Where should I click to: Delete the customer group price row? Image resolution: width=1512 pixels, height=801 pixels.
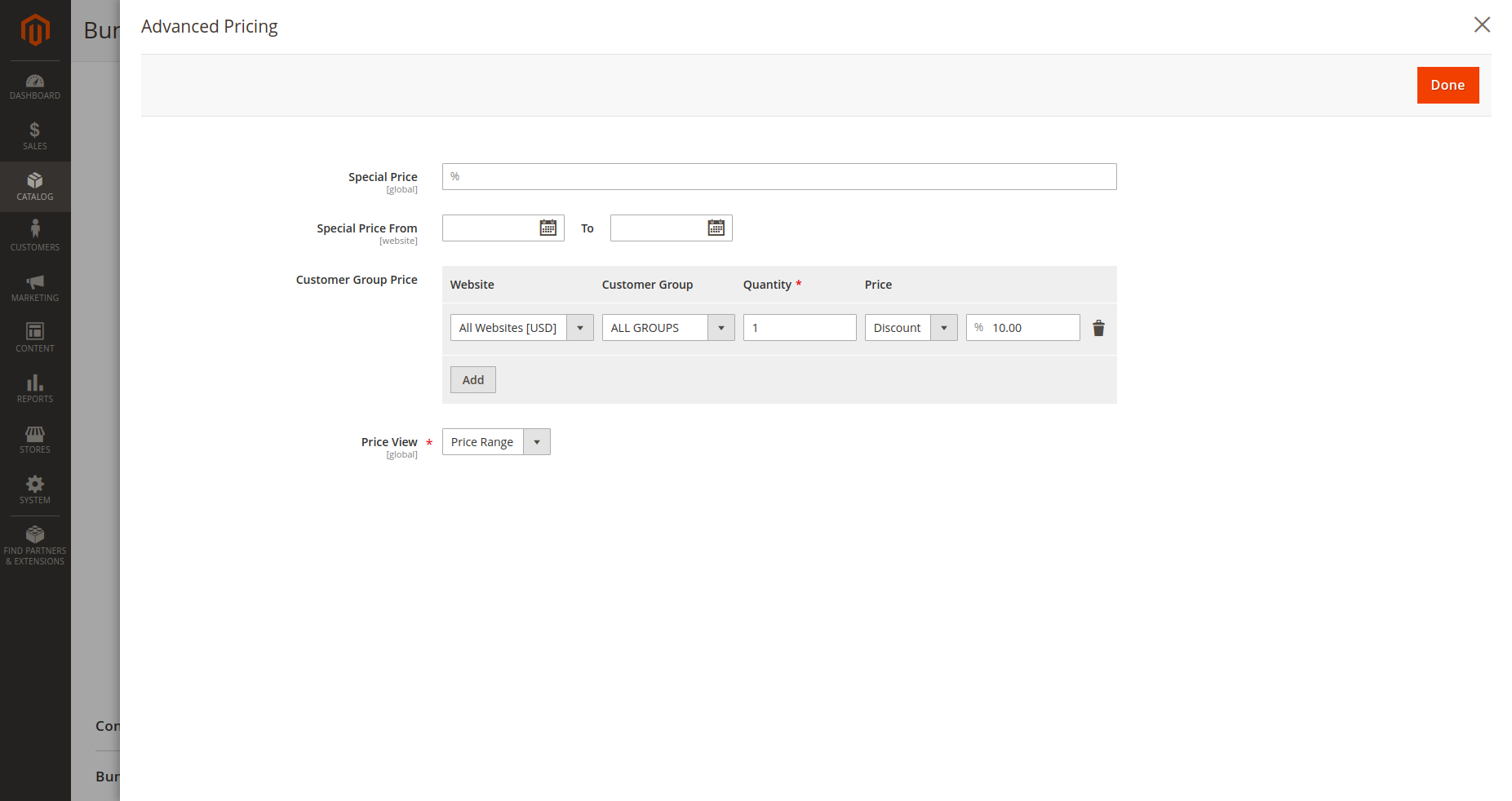(x=1098, y=328)
